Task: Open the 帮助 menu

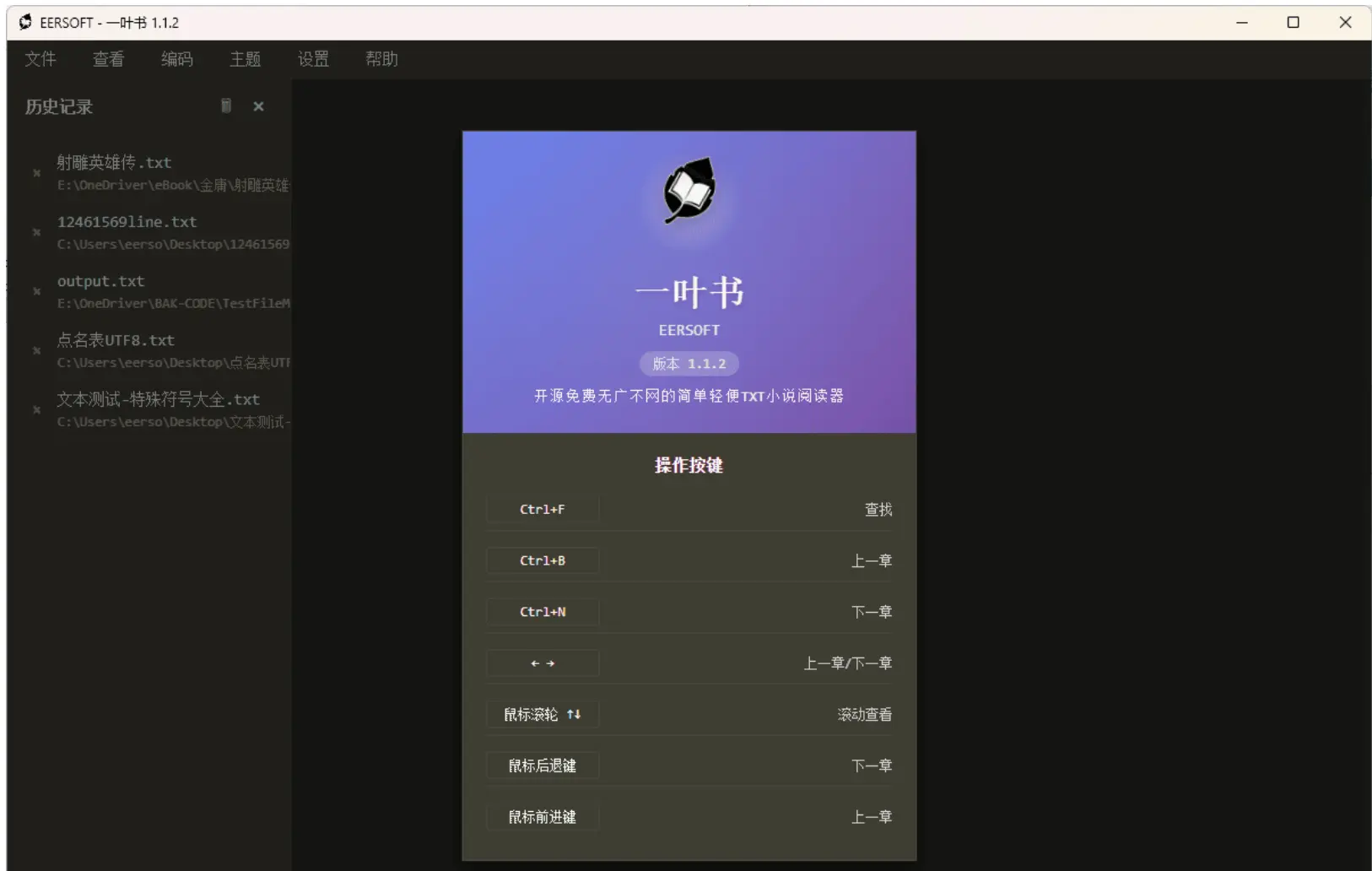Action: point(381,59)
